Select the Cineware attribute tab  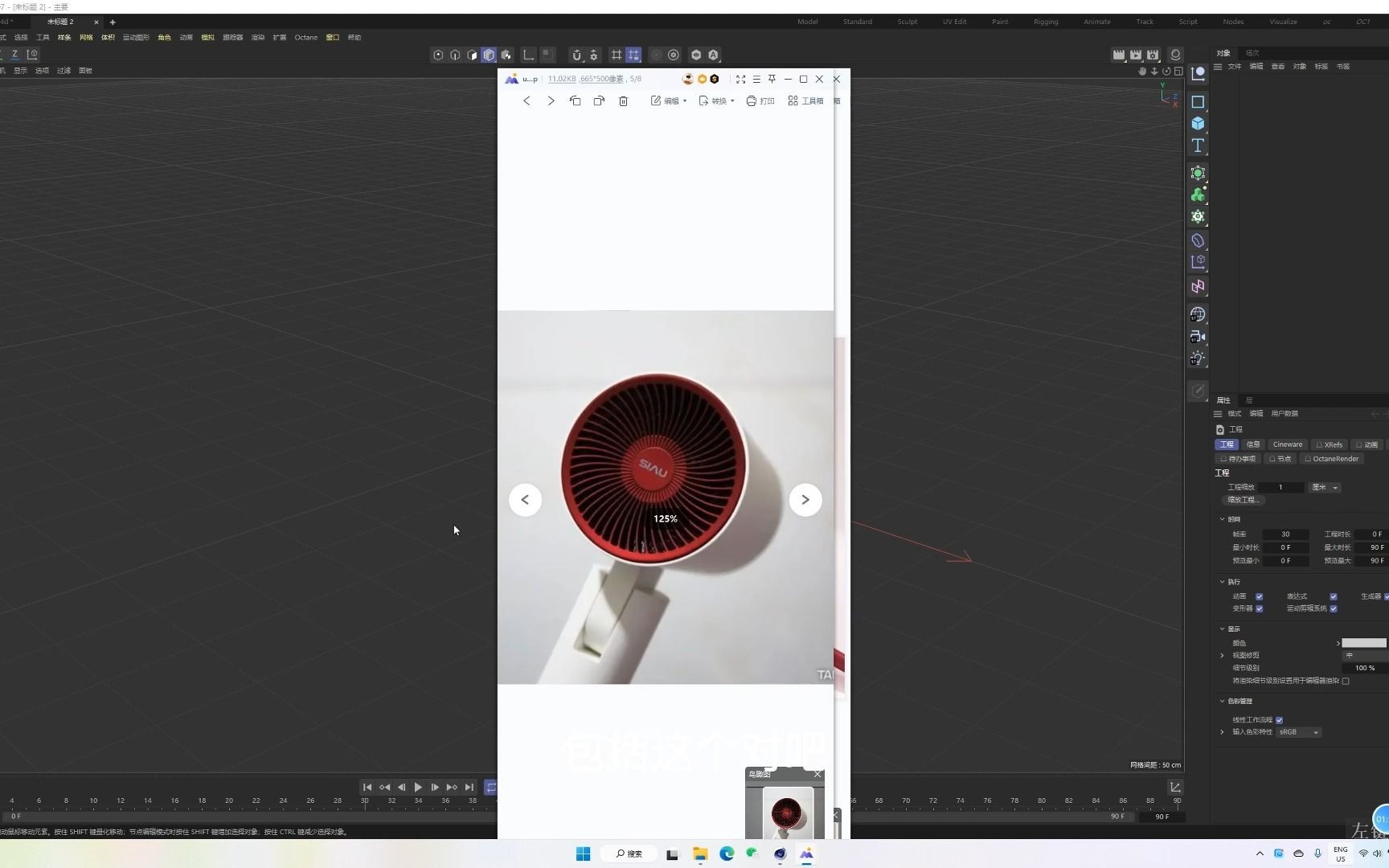point(1287,444)
